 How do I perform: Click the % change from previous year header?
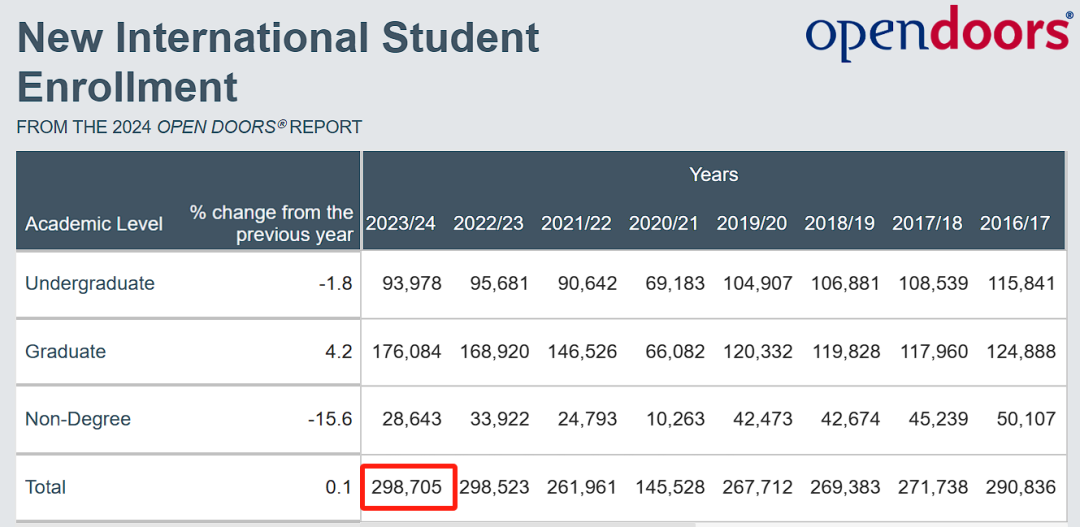(272, 224)
